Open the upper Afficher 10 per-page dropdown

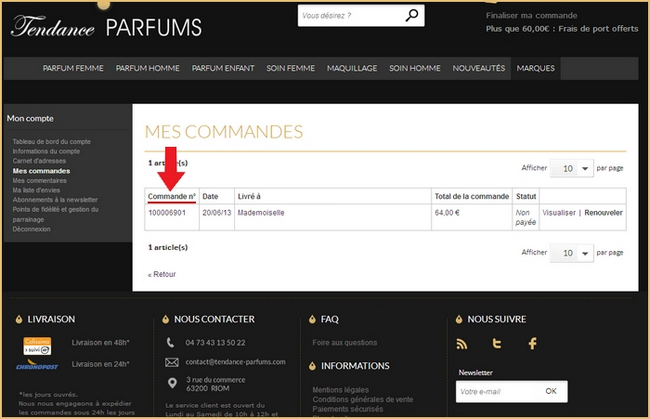click(572, 168)
